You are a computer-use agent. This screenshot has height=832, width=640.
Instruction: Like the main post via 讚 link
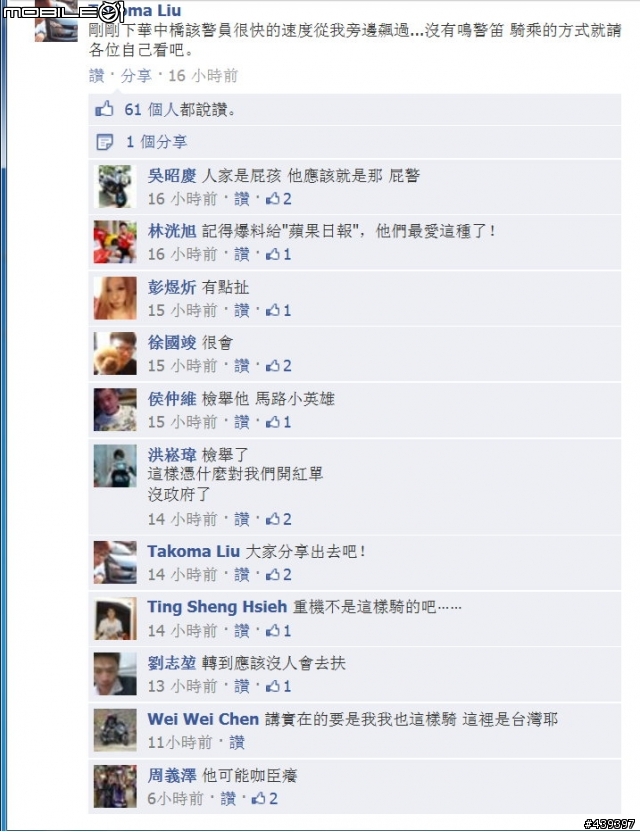pyautogui.click(x=97, y=76)
